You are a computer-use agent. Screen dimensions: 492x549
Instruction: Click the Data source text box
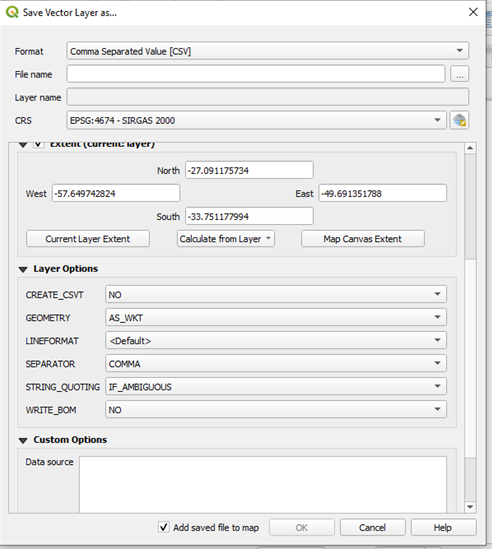263,484
